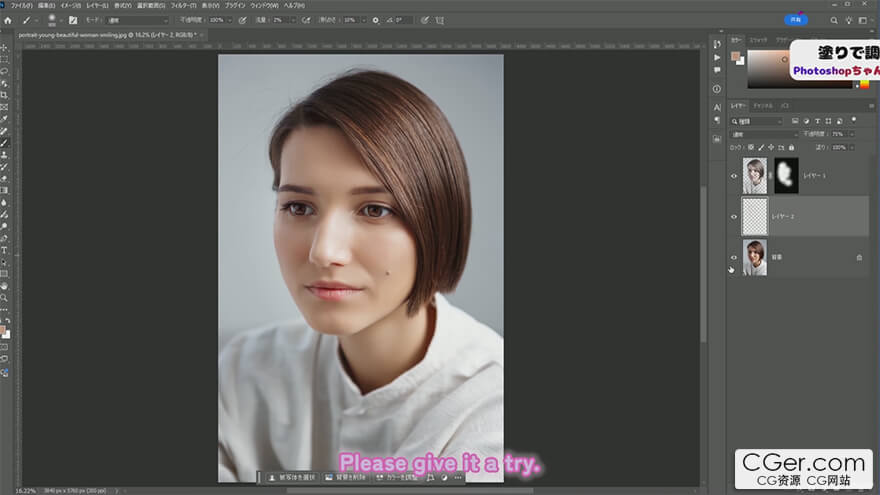Image resolution: width=880 pixels, height=495 pixels.
Task: Hide the 背景 background layer
Action: tap(734, 257)
